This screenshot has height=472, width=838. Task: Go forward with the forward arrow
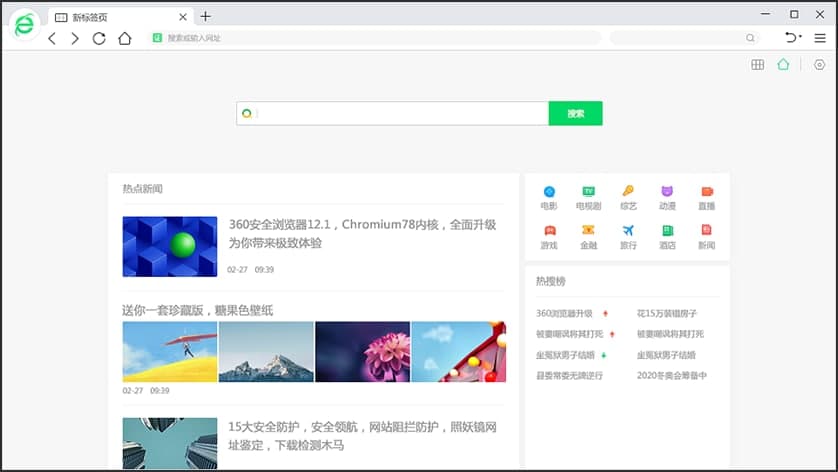click(75, 38)
